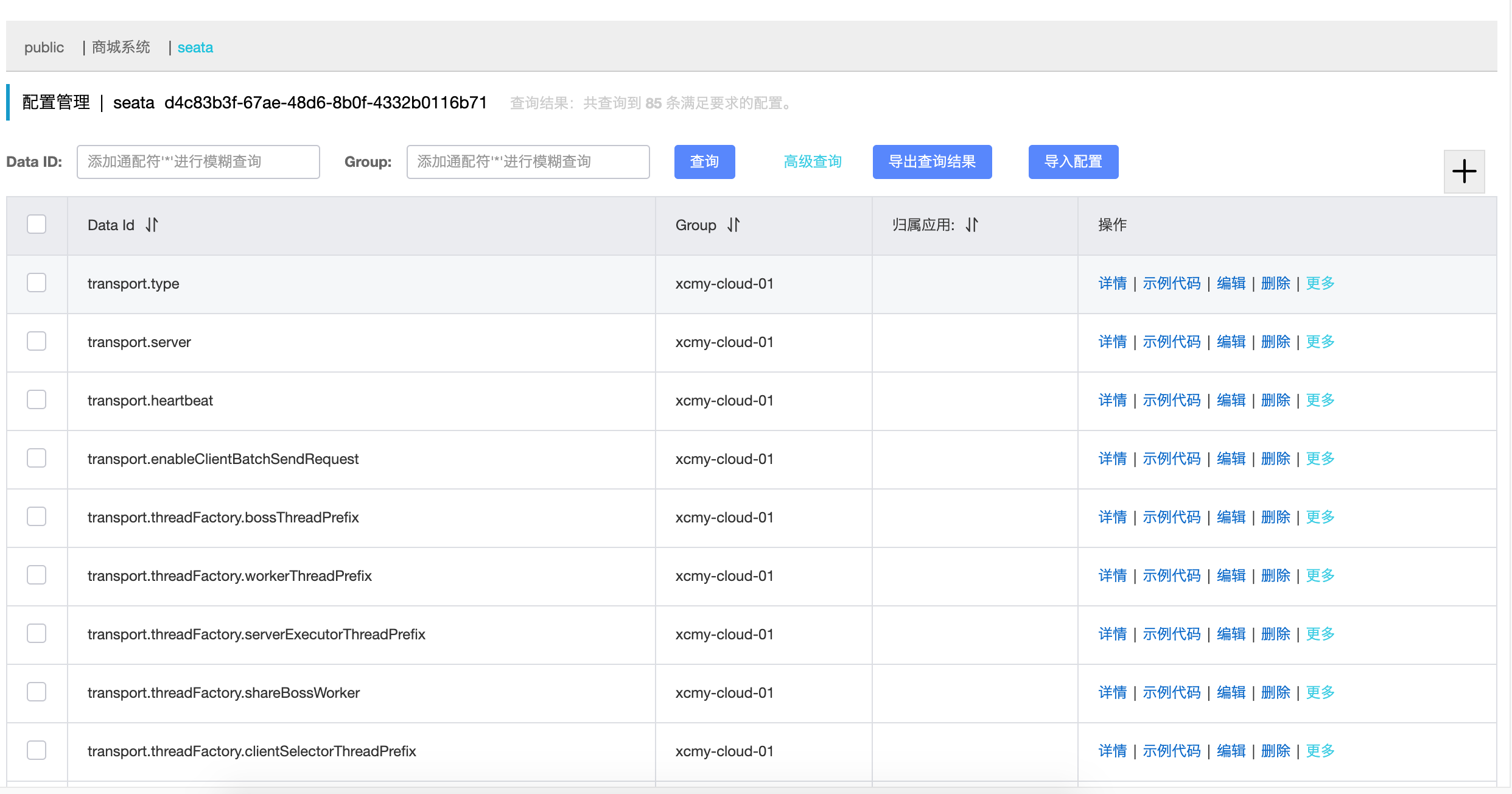Viewport: 1512px width, 794px height.
Task: Sort table by Group column
Action: (733, 225)
